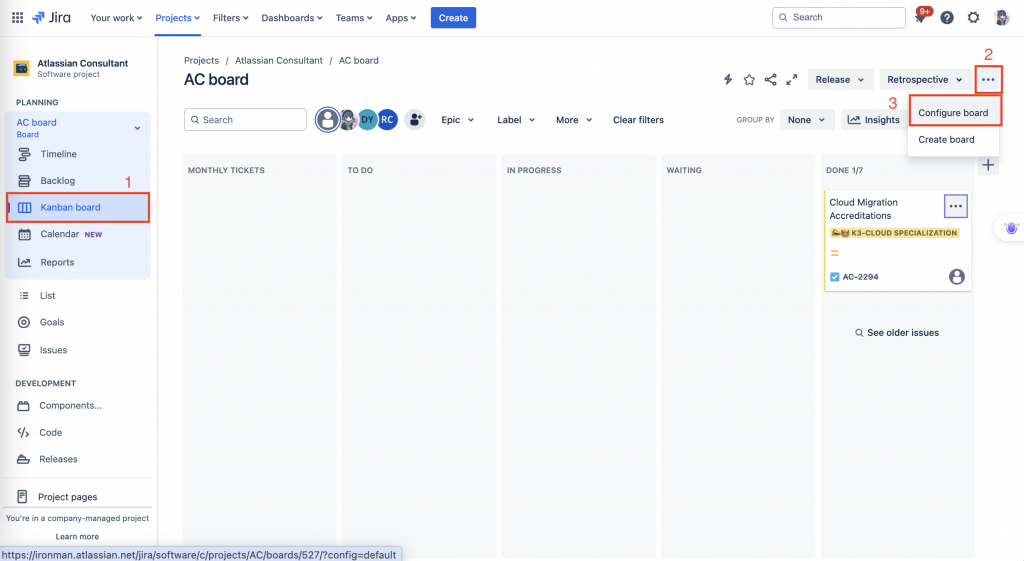Click the Atlassian Consultant breadcrumb link
The image size is (1024, 561).
279,60
